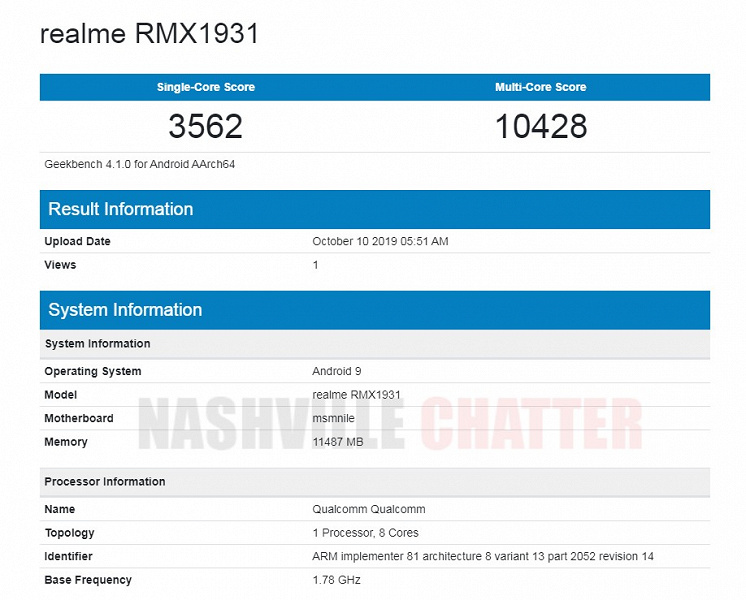Image resolution: width=746 pixels, height=600 pixels.
Task: Select the processor 'Name' label
Action: (x=59, y=509)
